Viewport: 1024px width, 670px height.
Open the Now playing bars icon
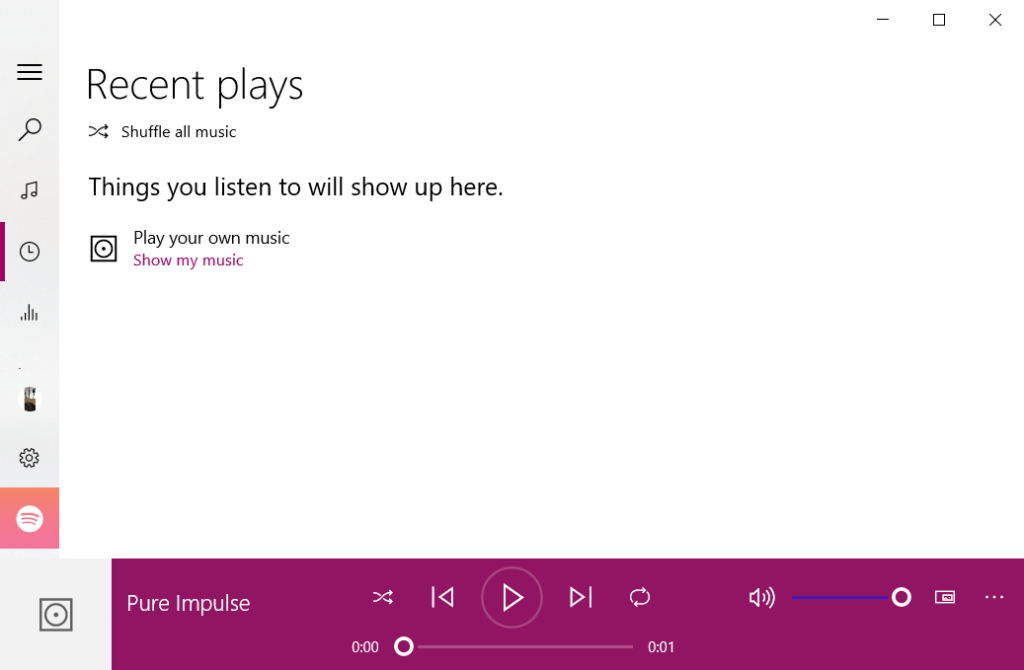pyautogui.click(x=29, y=312)
